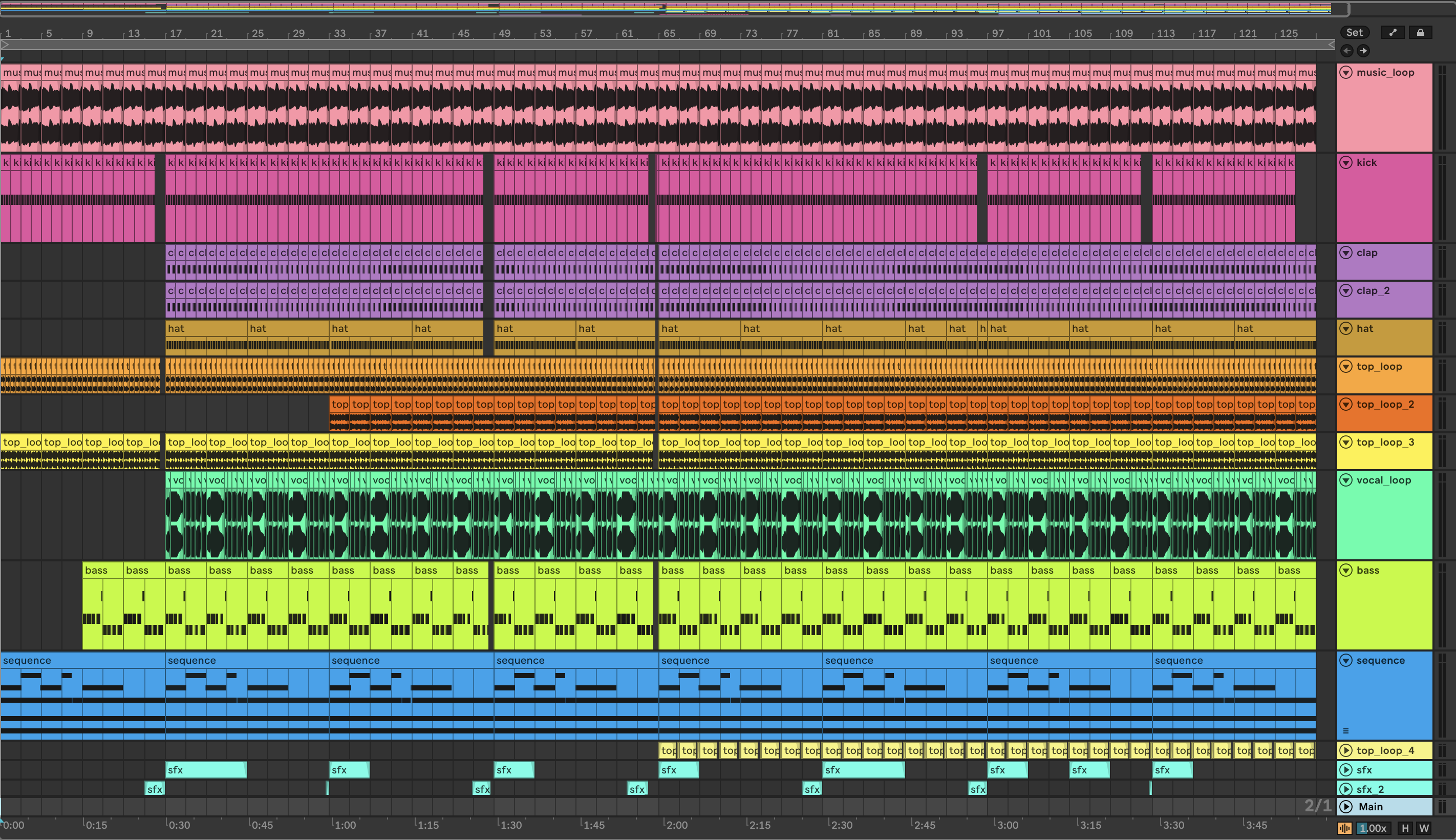Image resolution: width=1456 pixels, height=840 pixels.
Task: Click bar 65 on the beat ruler
Action: point(668,33)
